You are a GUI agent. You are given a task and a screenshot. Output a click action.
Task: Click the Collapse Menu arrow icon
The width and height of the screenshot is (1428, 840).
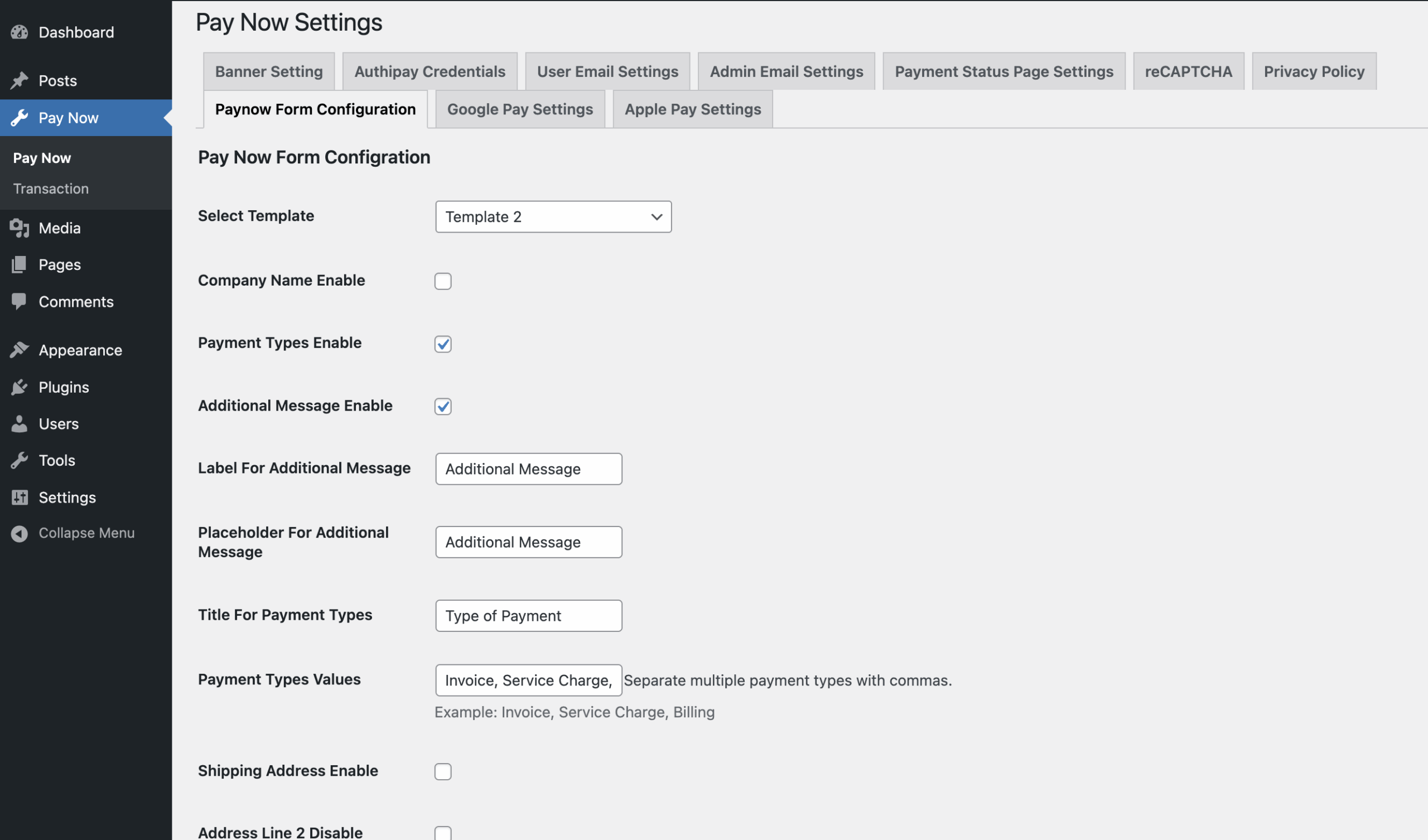(x=20, y=533)
